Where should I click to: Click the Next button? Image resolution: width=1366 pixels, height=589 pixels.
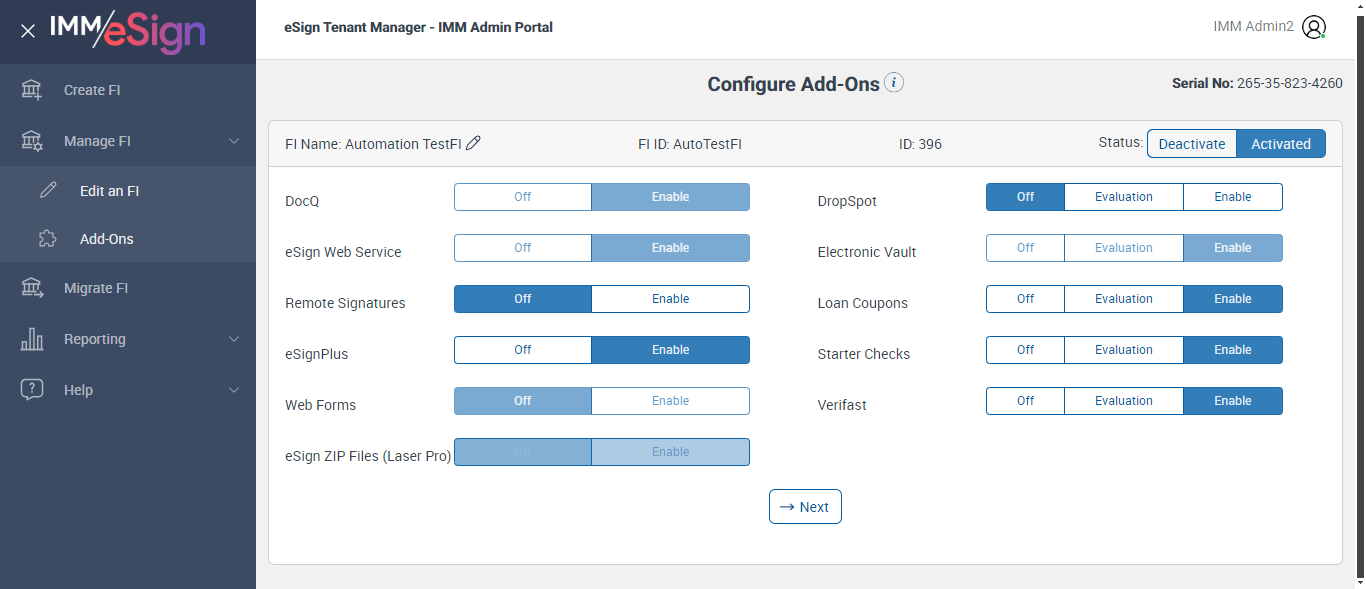pos(805,507)
